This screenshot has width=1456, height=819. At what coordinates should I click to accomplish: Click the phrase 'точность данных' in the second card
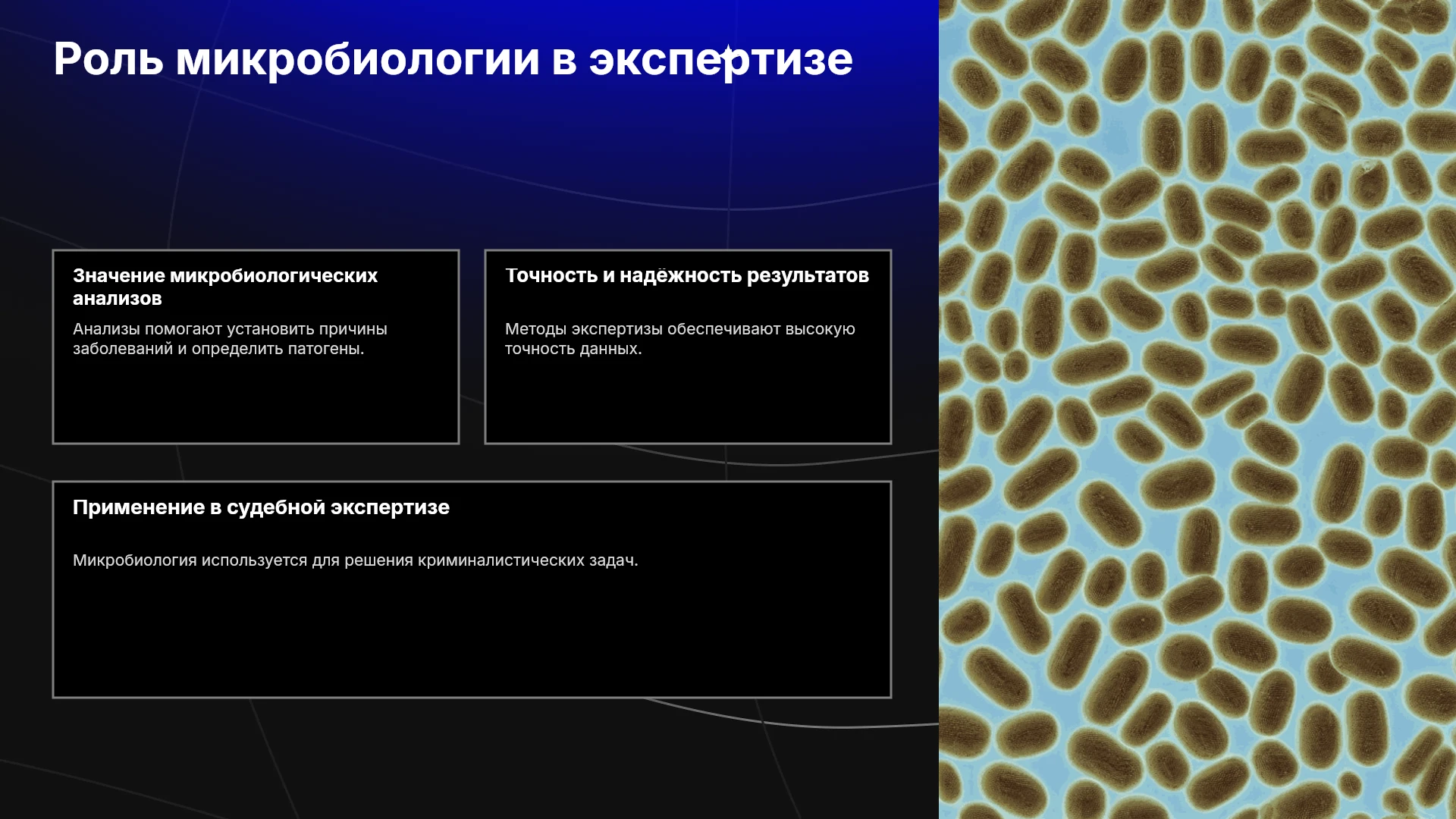pyautogui.click(x=571, y=349)
